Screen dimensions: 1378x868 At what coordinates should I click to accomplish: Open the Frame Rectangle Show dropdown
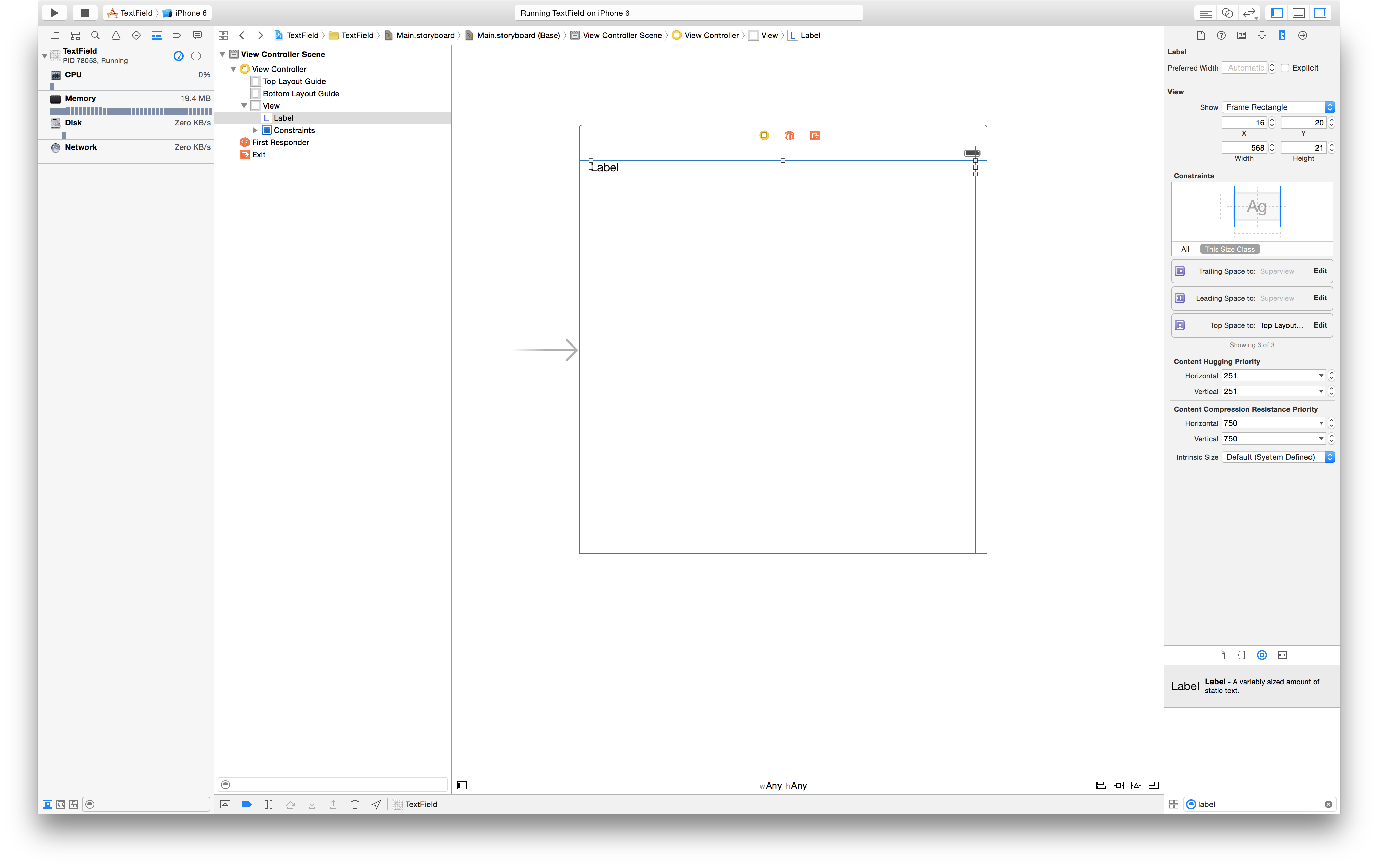pyautogui.click(x=1277, y=107)
